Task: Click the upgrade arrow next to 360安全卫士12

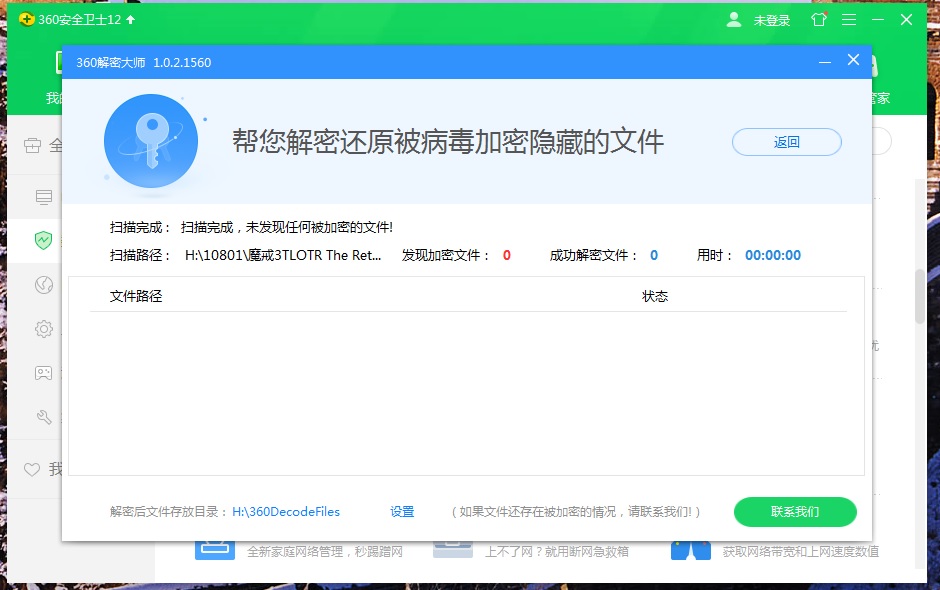Action: point(131,20)
